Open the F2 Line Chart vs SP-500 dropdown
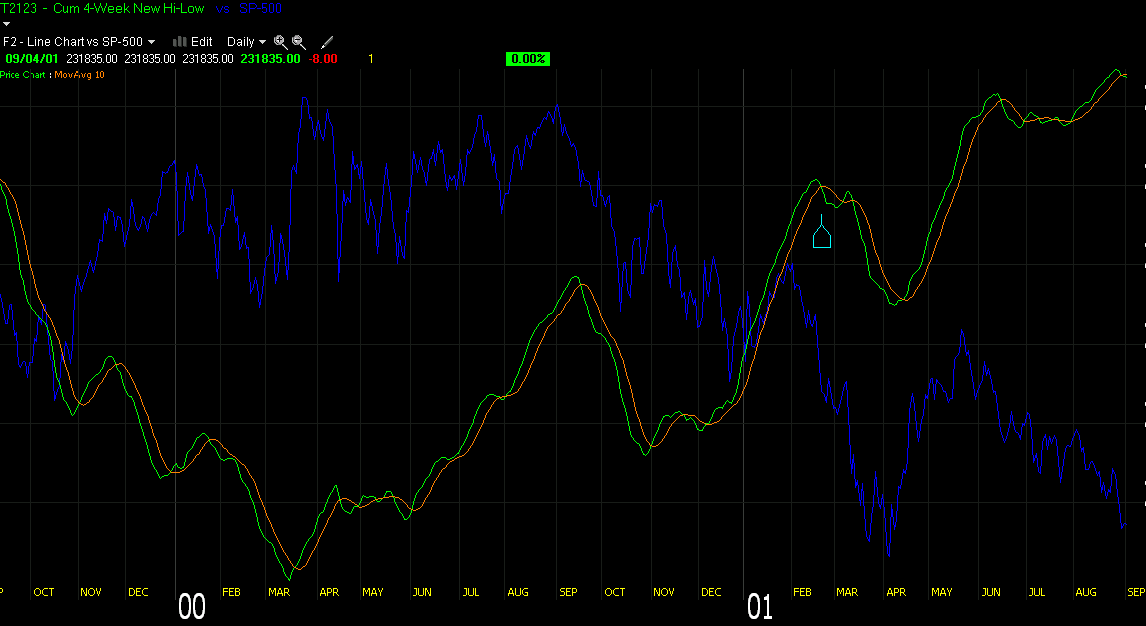The height and width of the screenshot is (626, 1146). tap(79, 42)
